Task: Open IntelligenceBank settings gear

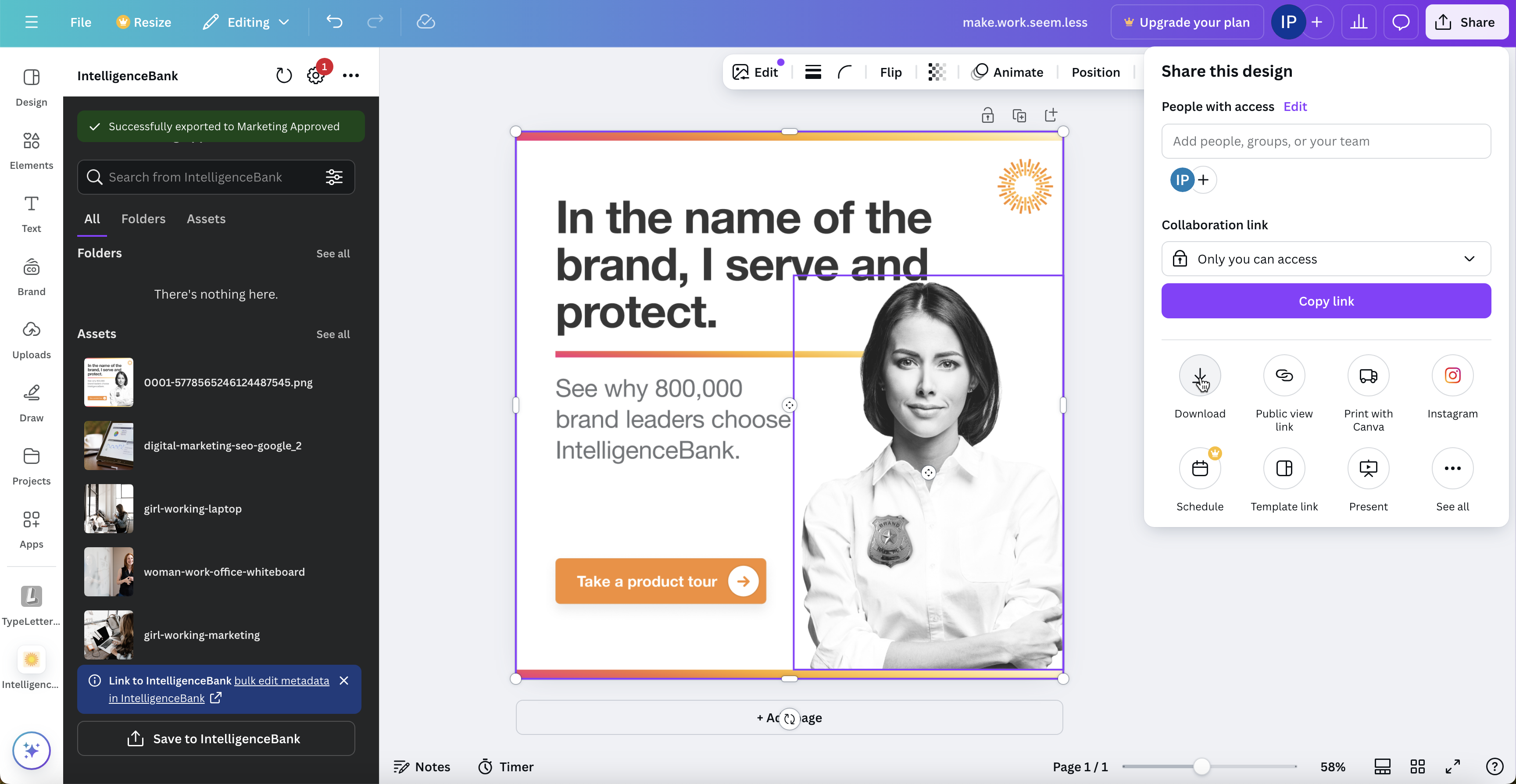Action: point(315,75)
